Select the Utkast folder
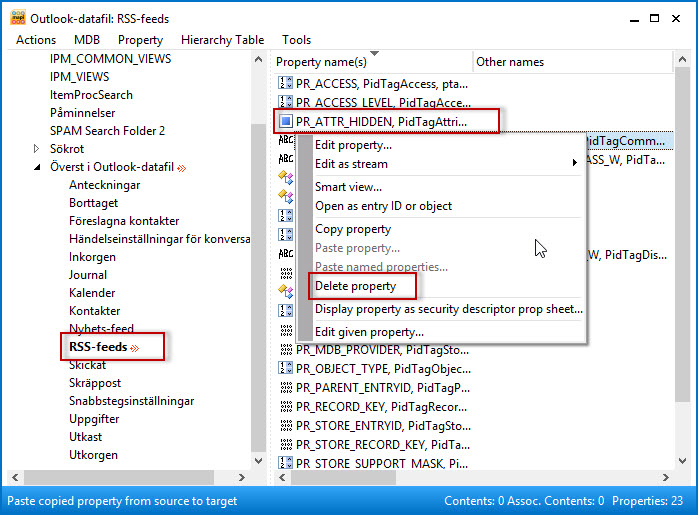The width and height of the screenshot is (698, 515). click(85, 437)
